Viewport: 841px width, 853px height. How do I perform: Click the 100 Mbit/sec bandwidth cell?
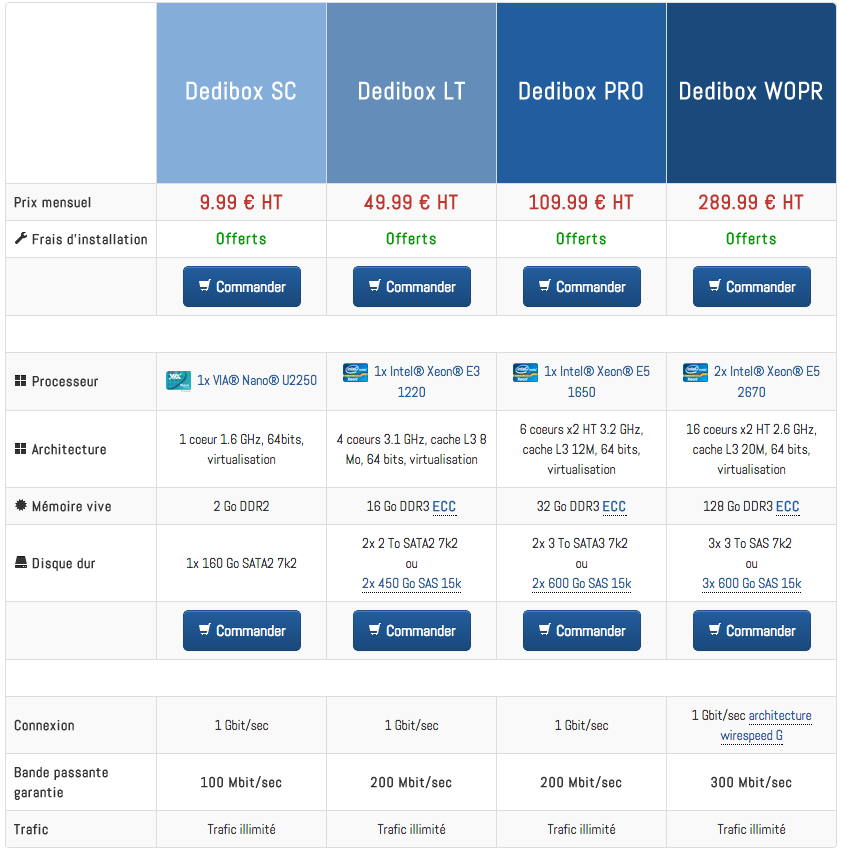point(241,782)
